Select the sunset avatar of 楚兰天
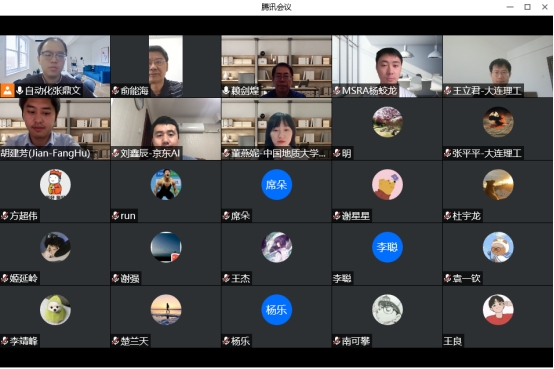 166,310
